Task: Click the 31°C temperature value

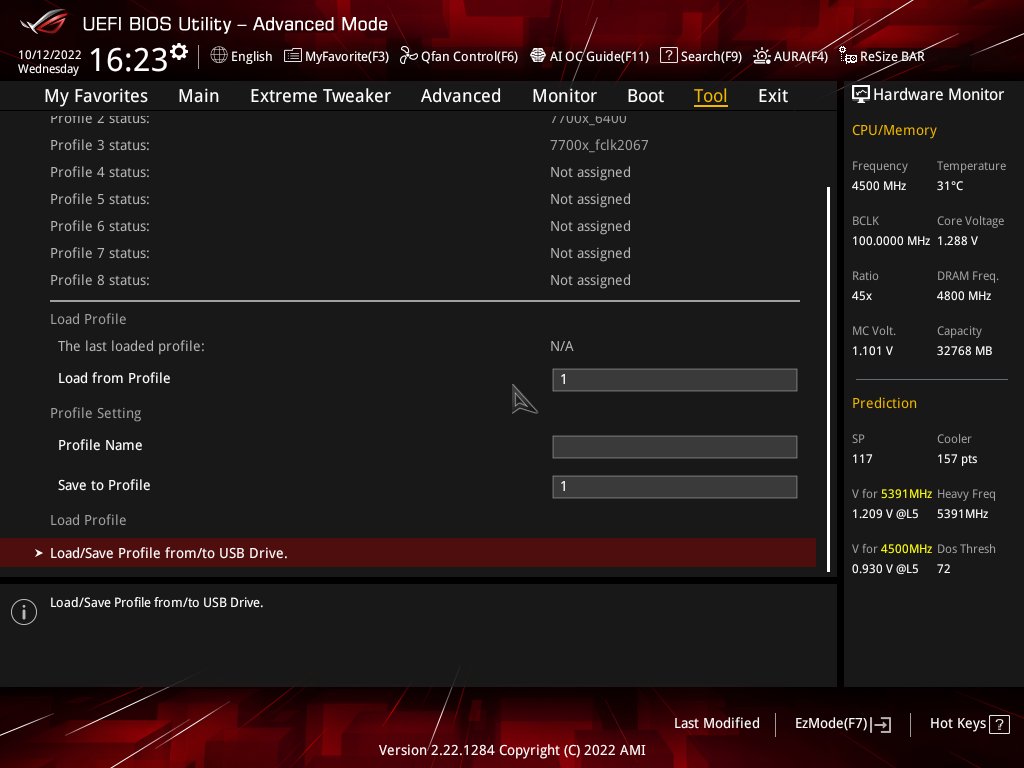Action: 950,186
